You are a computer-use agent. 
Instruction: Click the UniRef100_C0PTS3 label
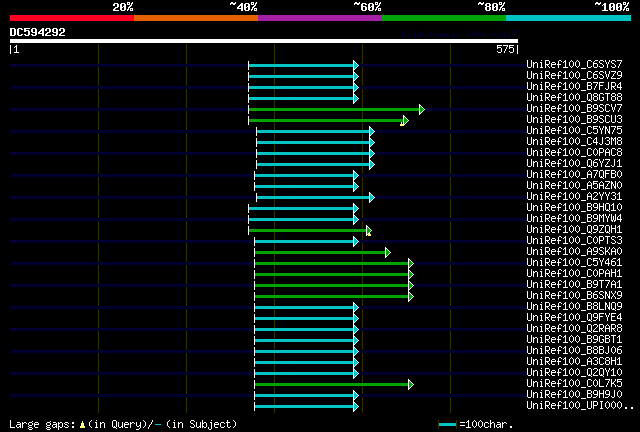(574, 241)
